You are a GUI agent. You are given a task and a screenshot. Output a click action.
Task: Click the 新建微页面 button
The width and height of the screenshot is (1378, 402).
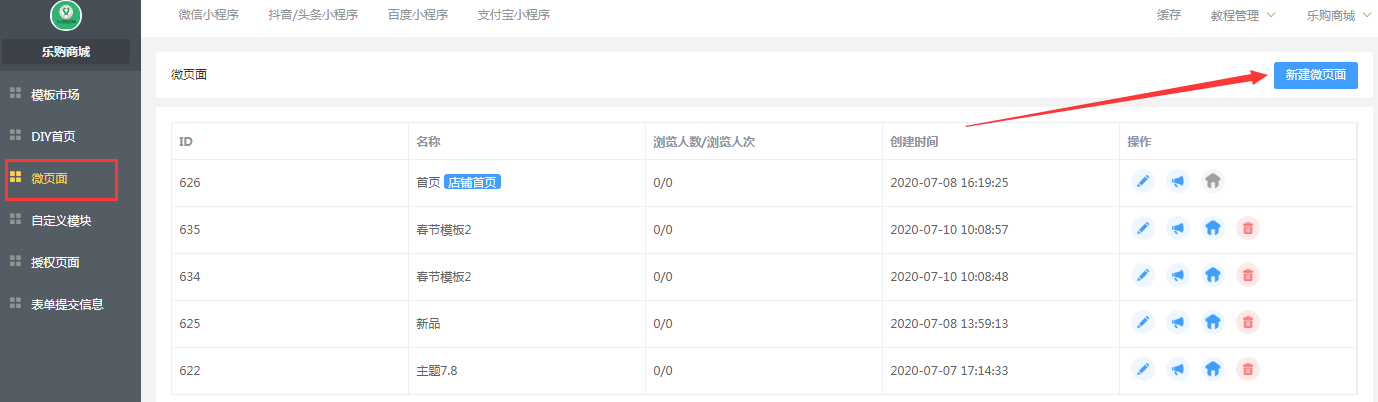(x=1315, y=75)
